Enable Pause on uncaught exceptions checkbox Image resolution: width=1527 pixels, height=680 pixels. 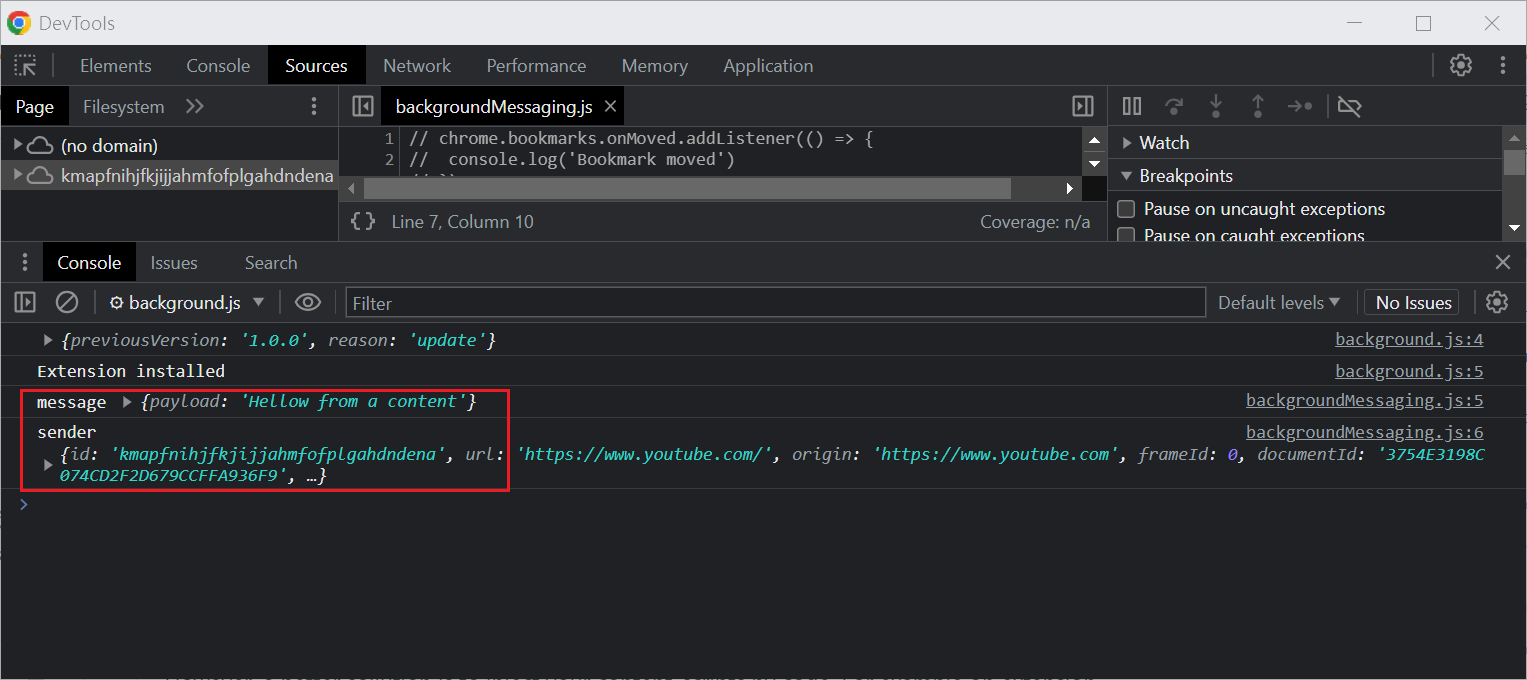pyautogui.click(x=1126, y=209)
